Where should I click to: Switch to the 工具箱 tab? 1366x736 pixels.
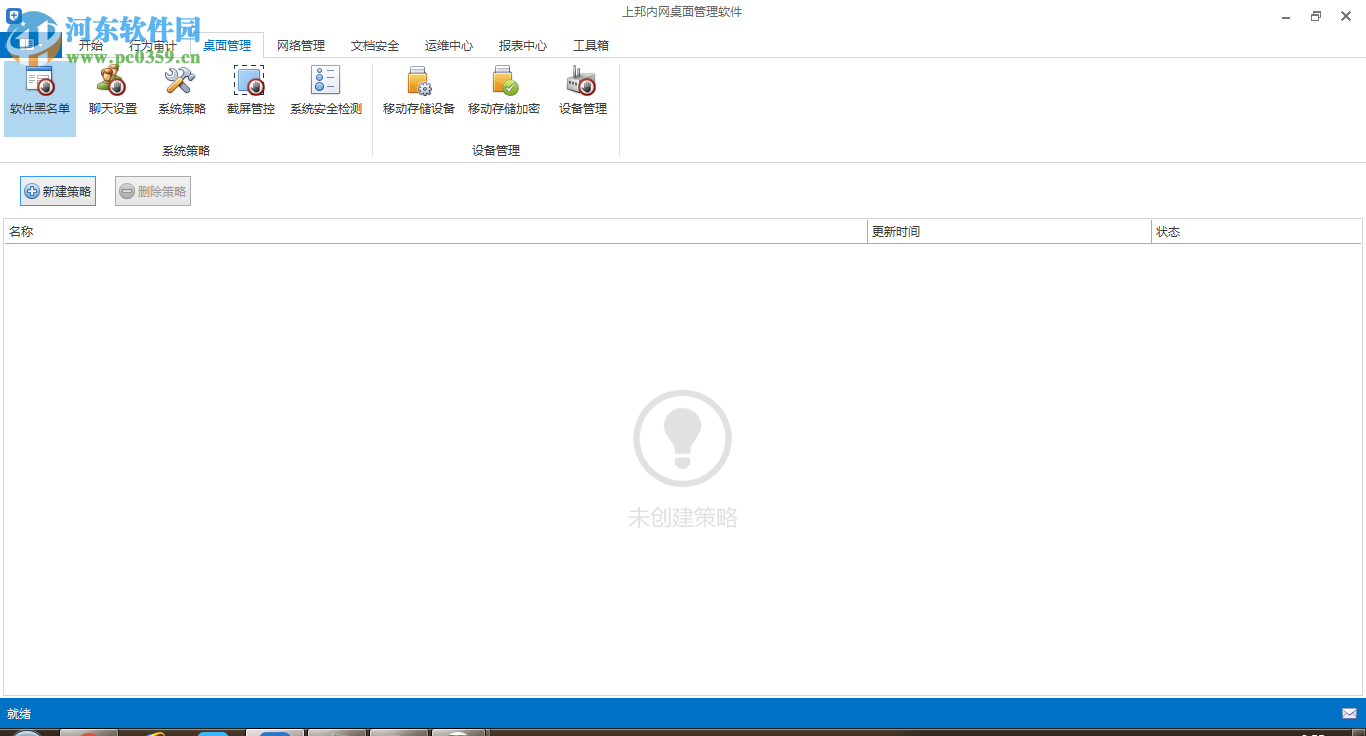point(590,45)
